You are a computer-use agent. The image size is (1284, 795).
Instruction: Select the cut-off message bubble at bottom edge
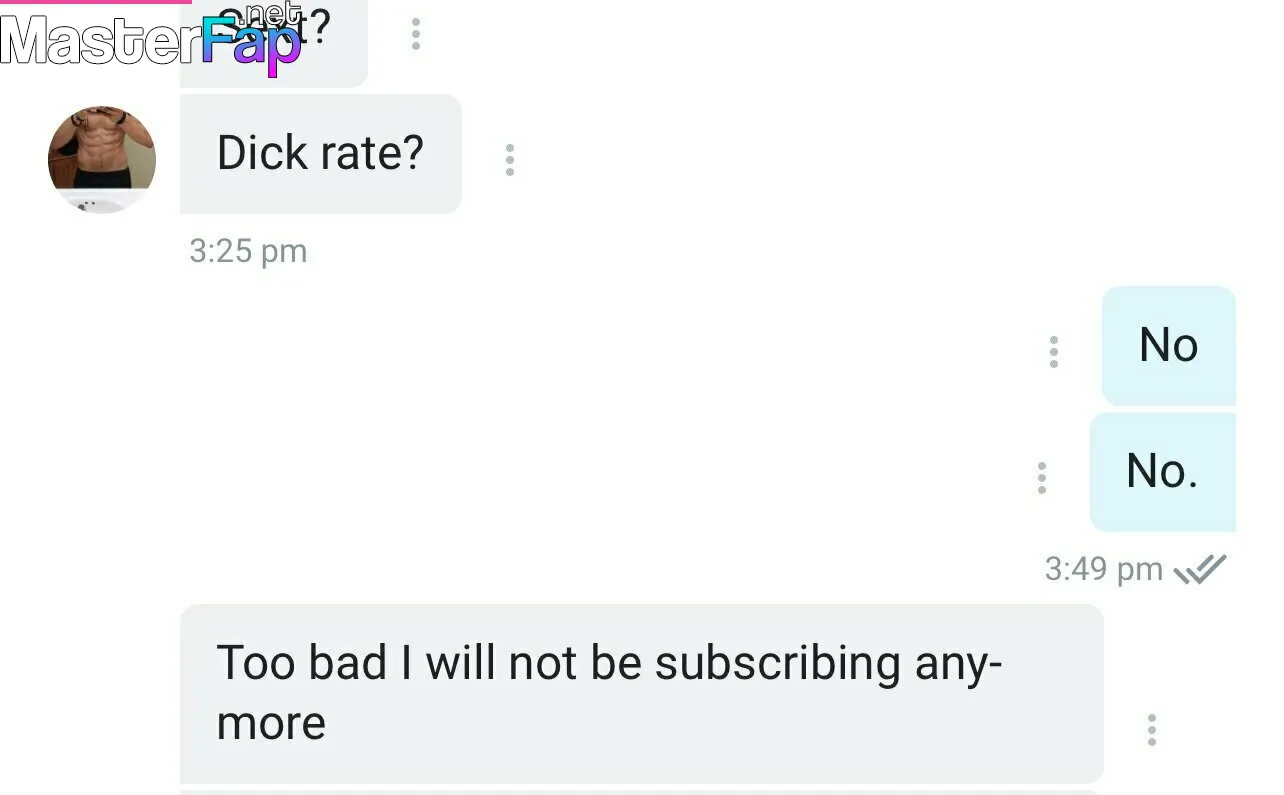641,792
